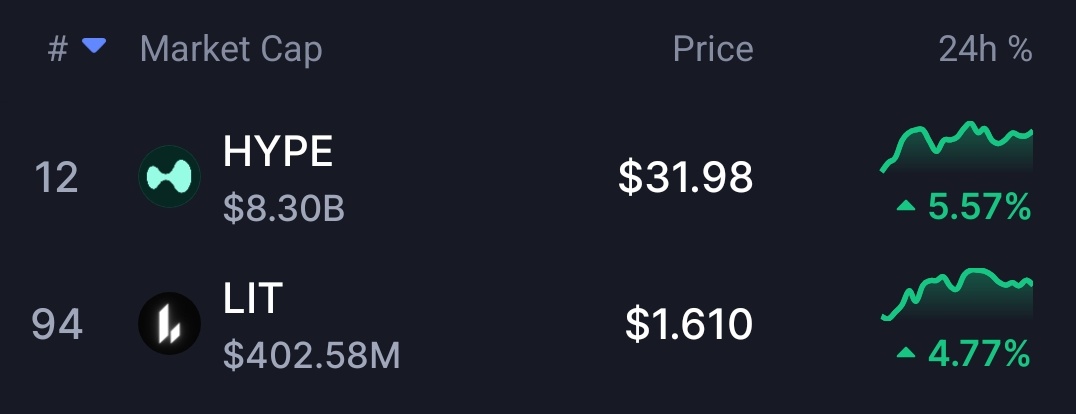
Task: Select the $1.610 LIT price
Action: tap(688, 324)
